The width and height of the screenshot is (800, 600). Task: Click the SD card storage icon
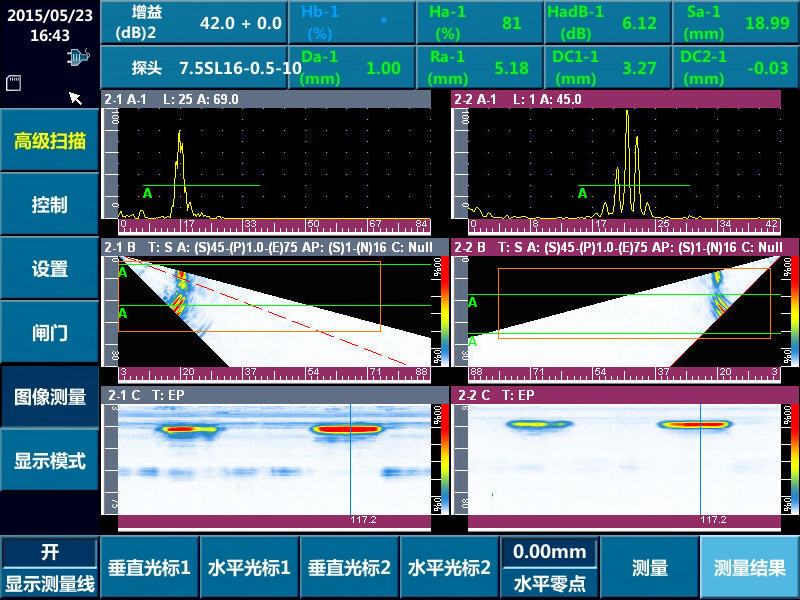coord(14,81)
